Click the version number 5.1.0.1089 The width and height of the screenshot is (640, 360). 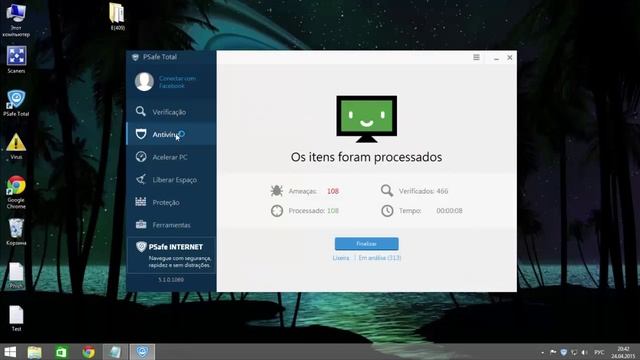click(x=171, y=280)
